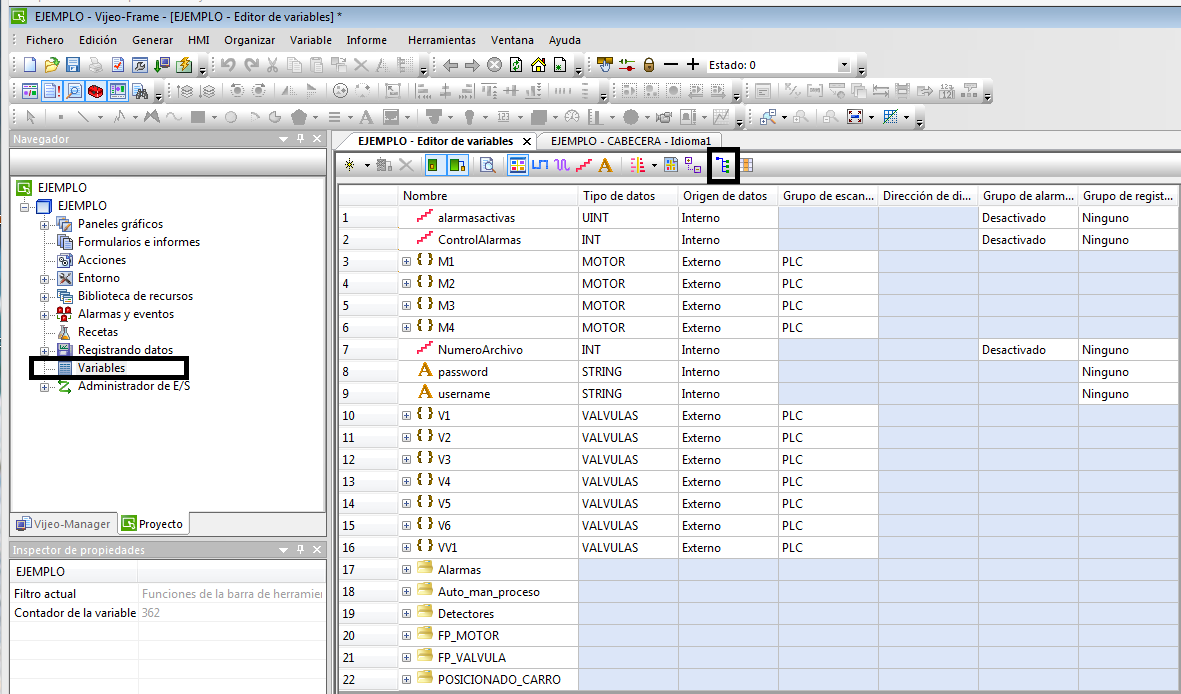Viewport: 1181px width, 694px height.
Task: Expand the M1 variable row
Action: point(406,261)
